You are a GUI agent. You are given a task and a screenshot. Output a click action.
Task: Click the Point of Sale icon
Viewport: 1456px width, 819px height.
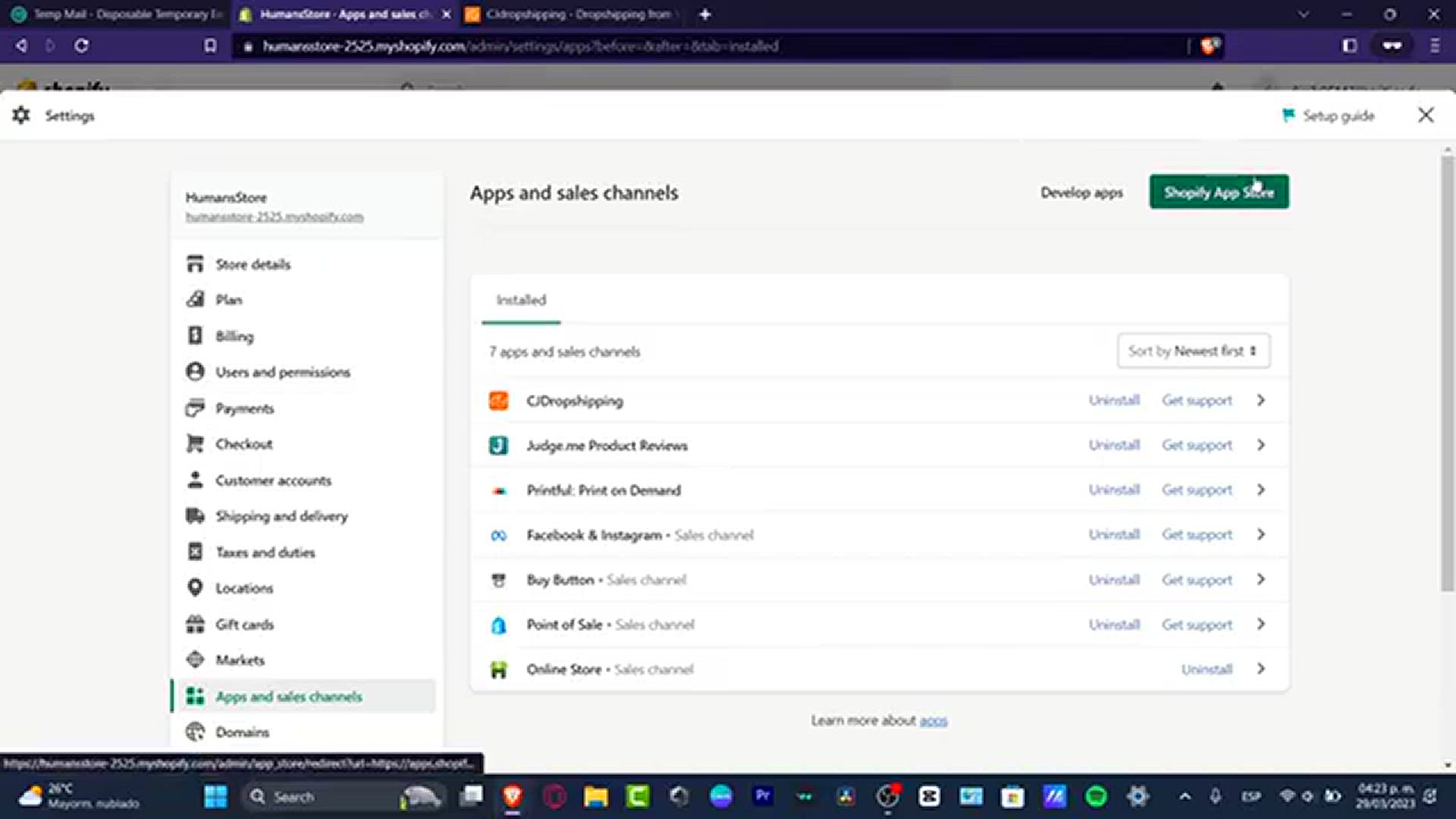[498, 625]
